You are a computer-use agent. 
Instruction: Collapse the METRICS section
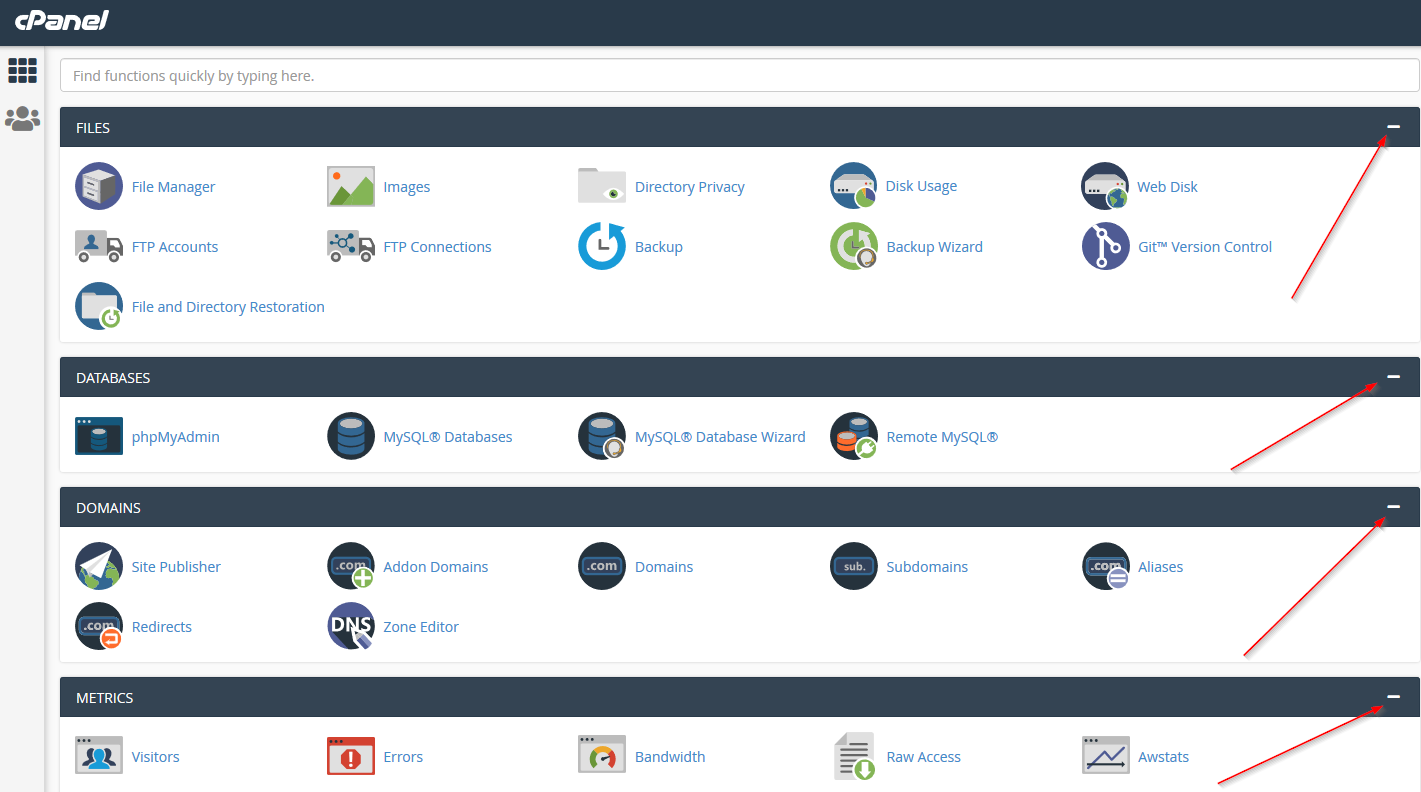(1393, 697)
